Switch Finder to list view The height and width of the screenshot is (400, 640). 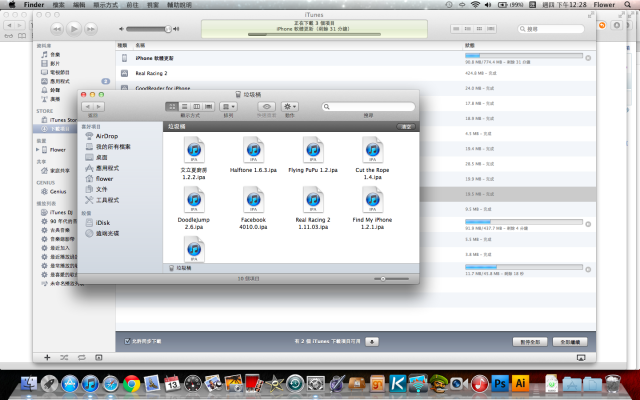pyautogui.click(x=184, y=107)
